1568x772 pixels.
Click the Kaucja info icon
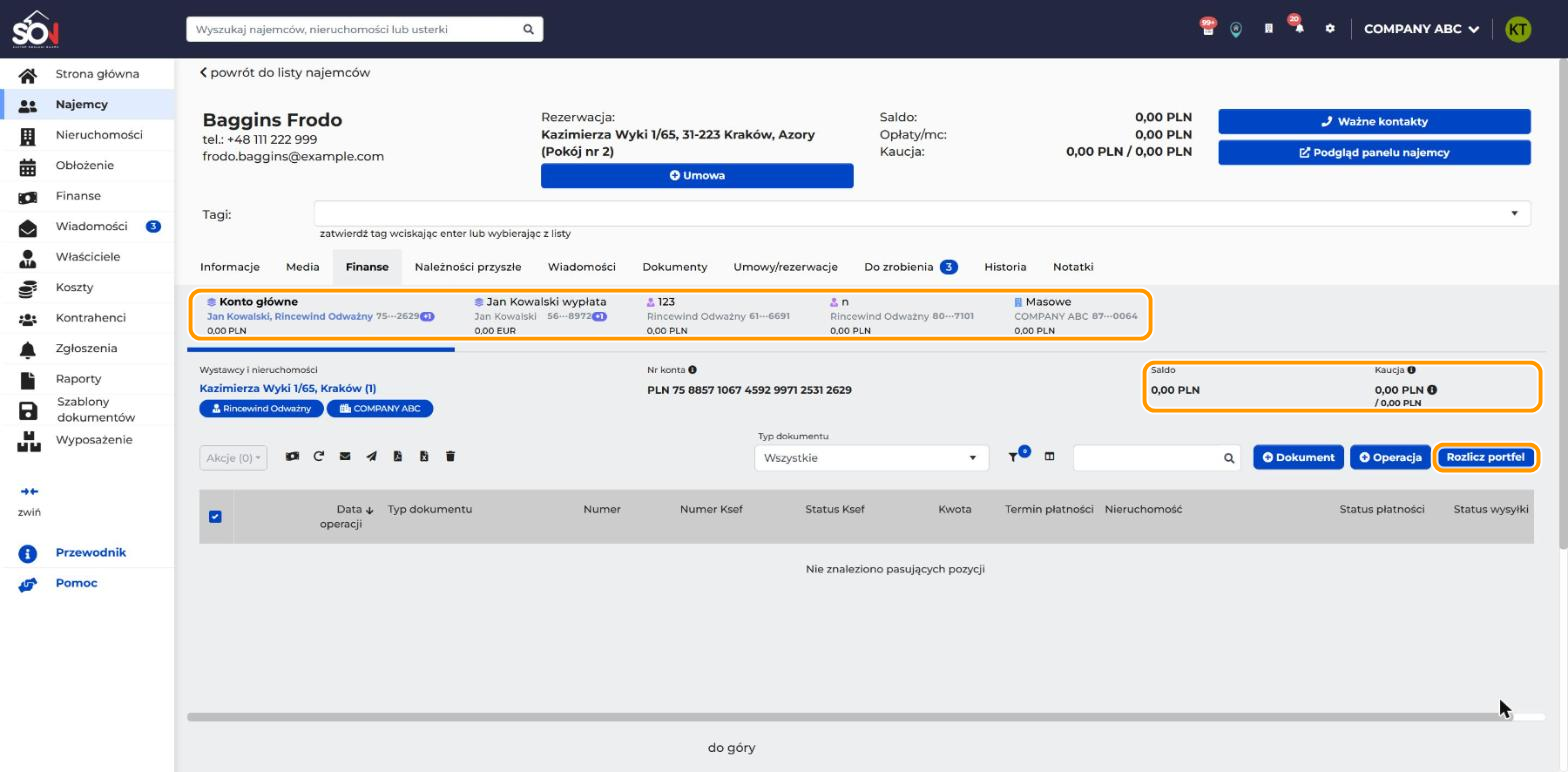(1411, 370)
